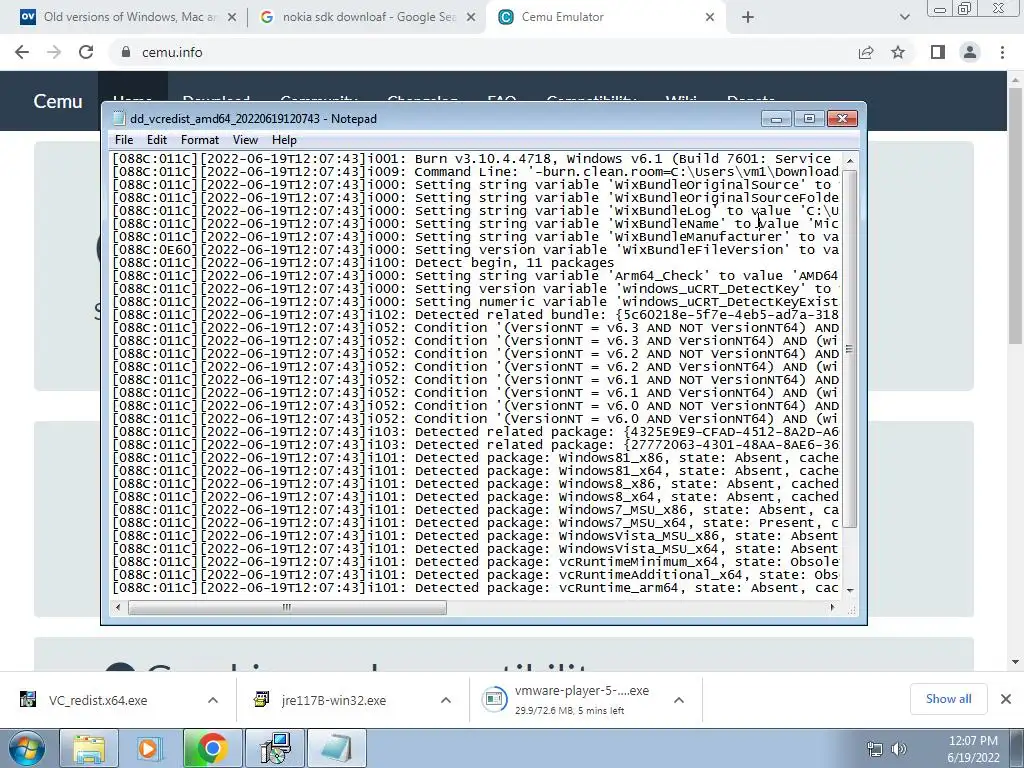This screenshot has height=768, width=1024.
Task: Click Chrome page scrollbar up arrow
Action: 1016,79
